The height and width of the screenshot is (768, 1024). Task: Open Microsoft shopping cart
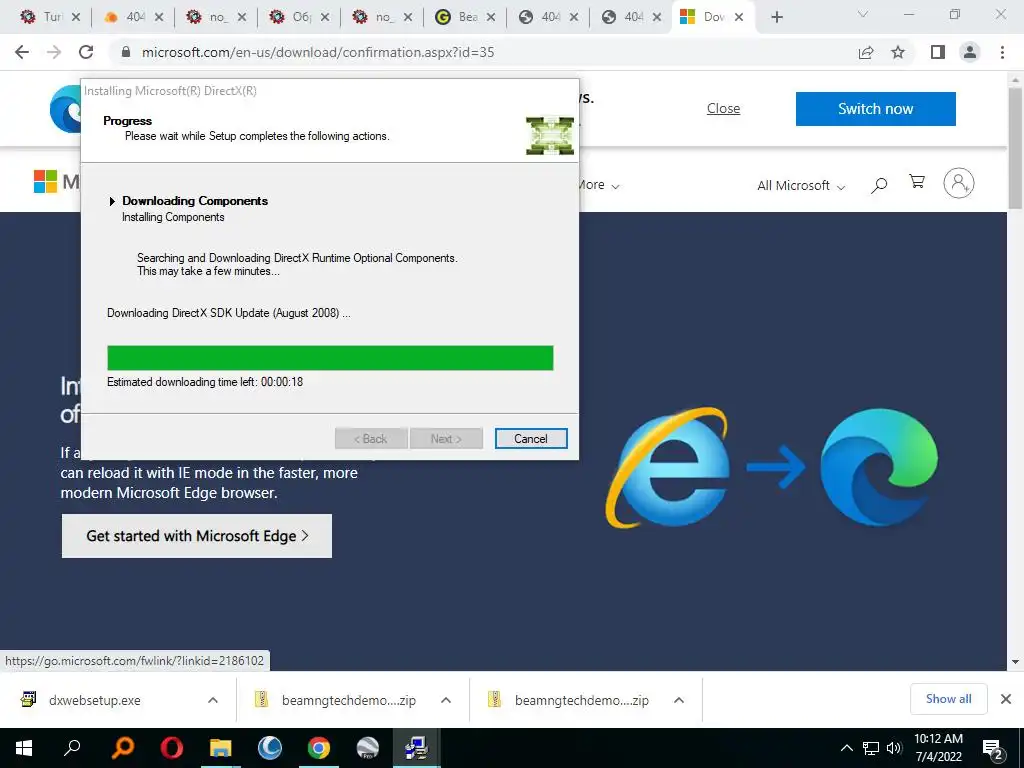click(917, 182)
